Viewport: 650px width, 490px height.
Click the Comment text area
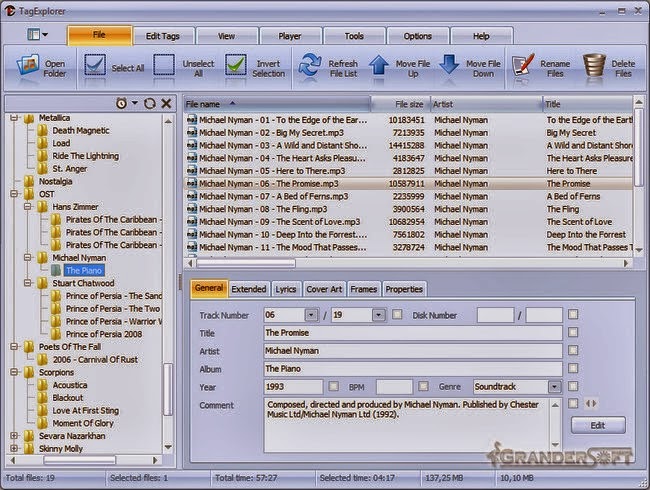(407, 425)
